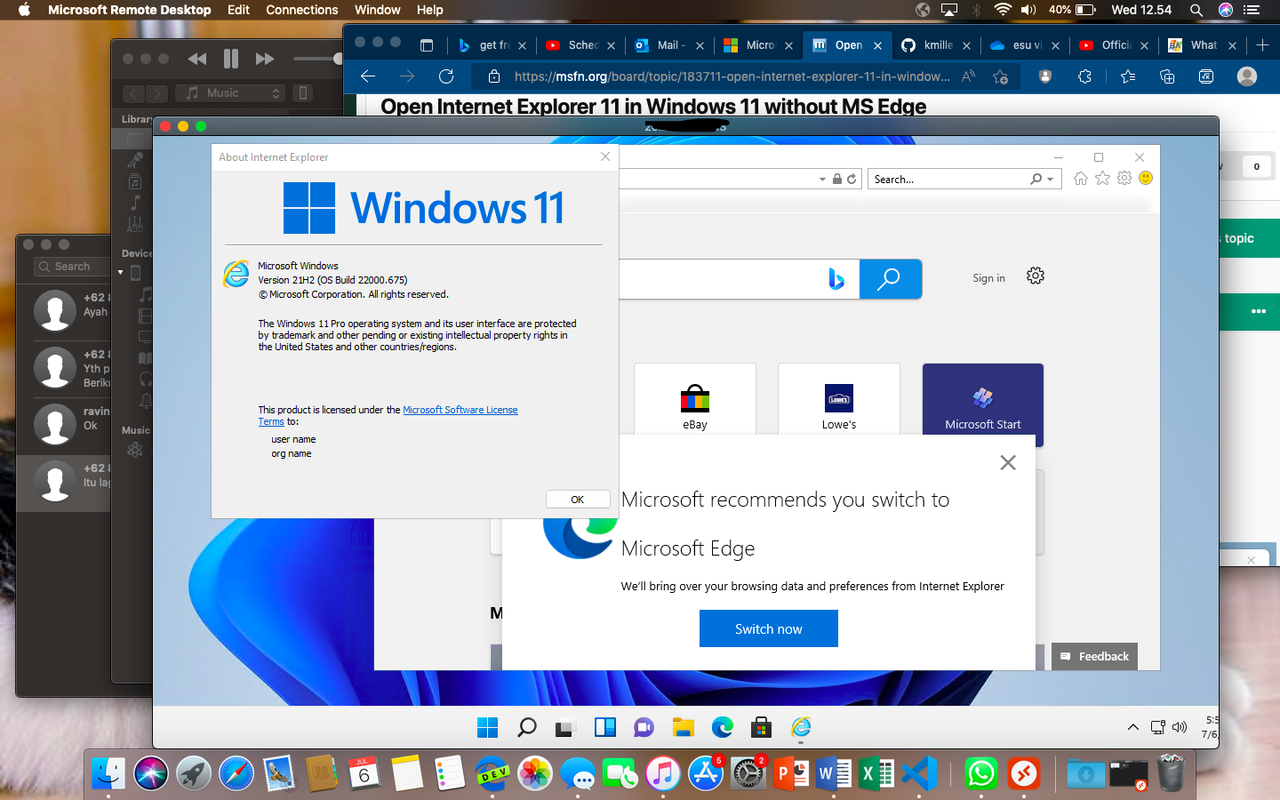1280x800 pixels.
Task: Click the Windows Start button on taskbar
Action: pos(488,727)
